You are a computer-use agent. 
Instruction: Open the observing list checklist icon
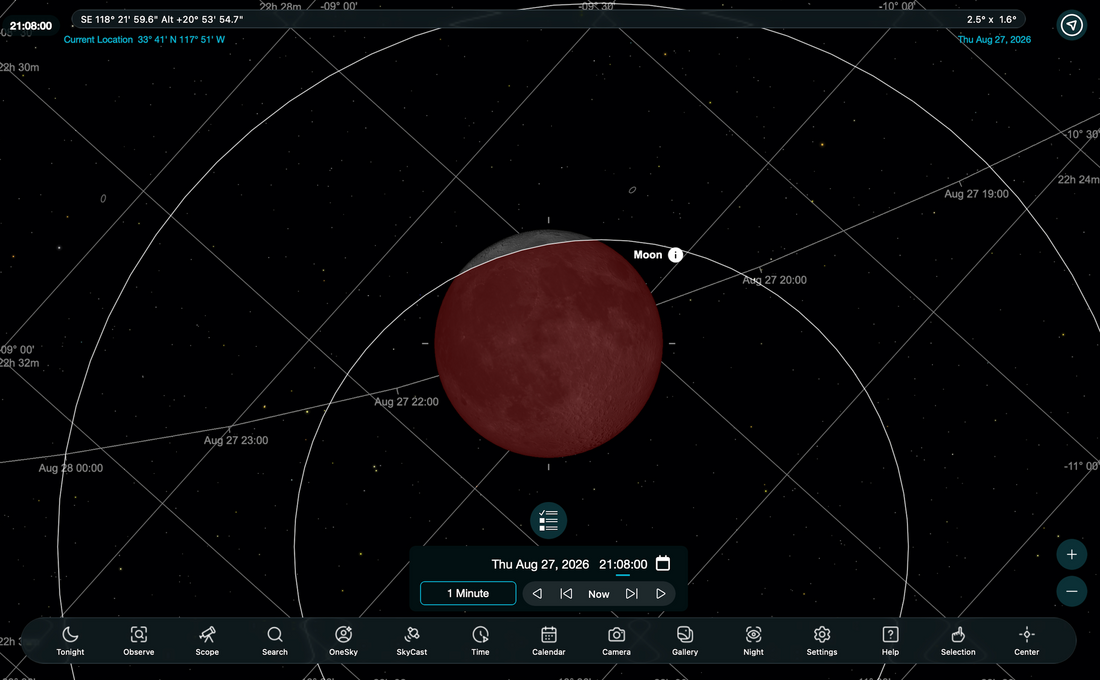point(549,521)
